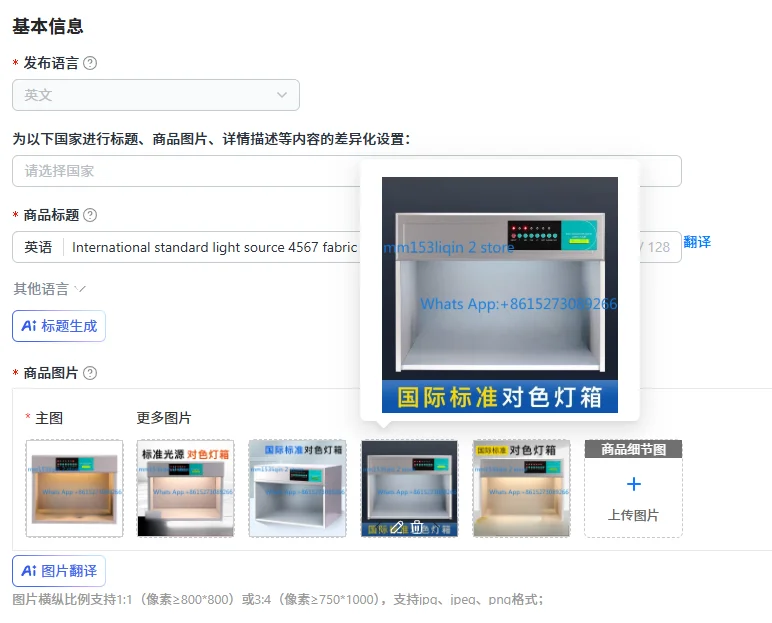Click the 商品细节图 header label
This screenshot has height=623, width=772.
click(633, 449)
